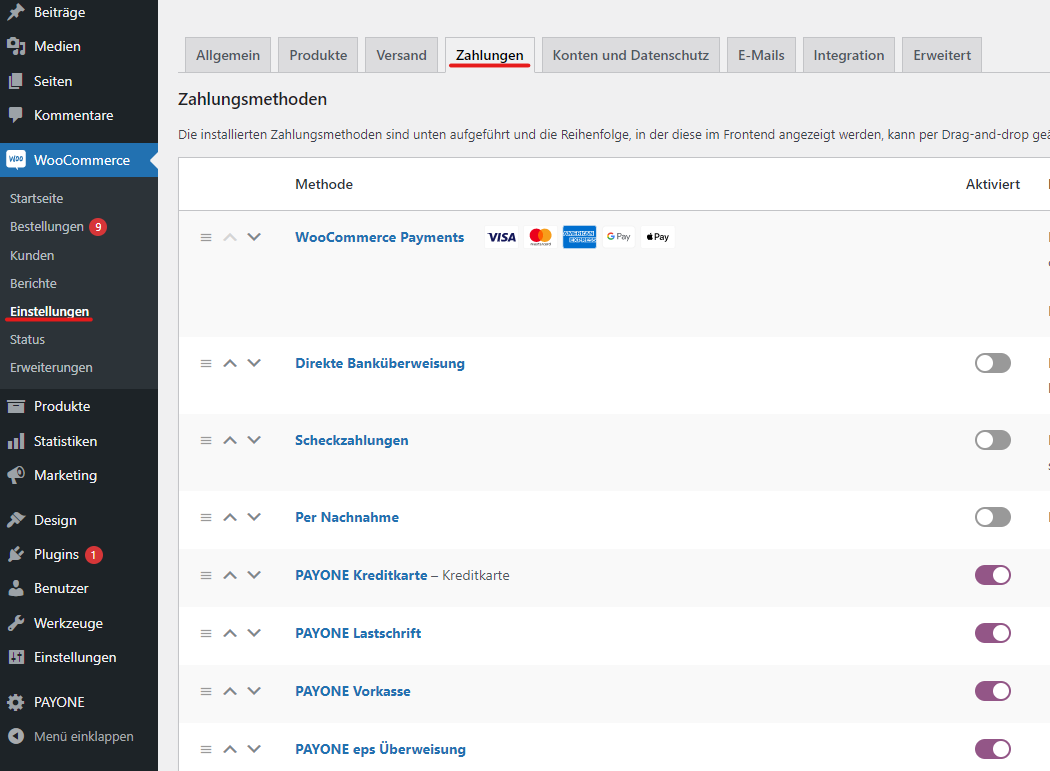The height and width of the screenshot is (771, 1050).
Task: Click the Design paintbrush icon
Action: click(16, 520)
